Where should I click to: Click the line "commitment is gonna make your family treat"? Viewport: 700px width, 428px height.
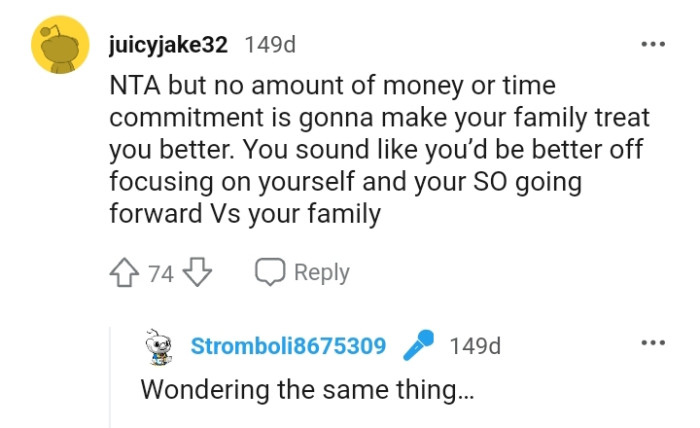[x=379, y=118]
